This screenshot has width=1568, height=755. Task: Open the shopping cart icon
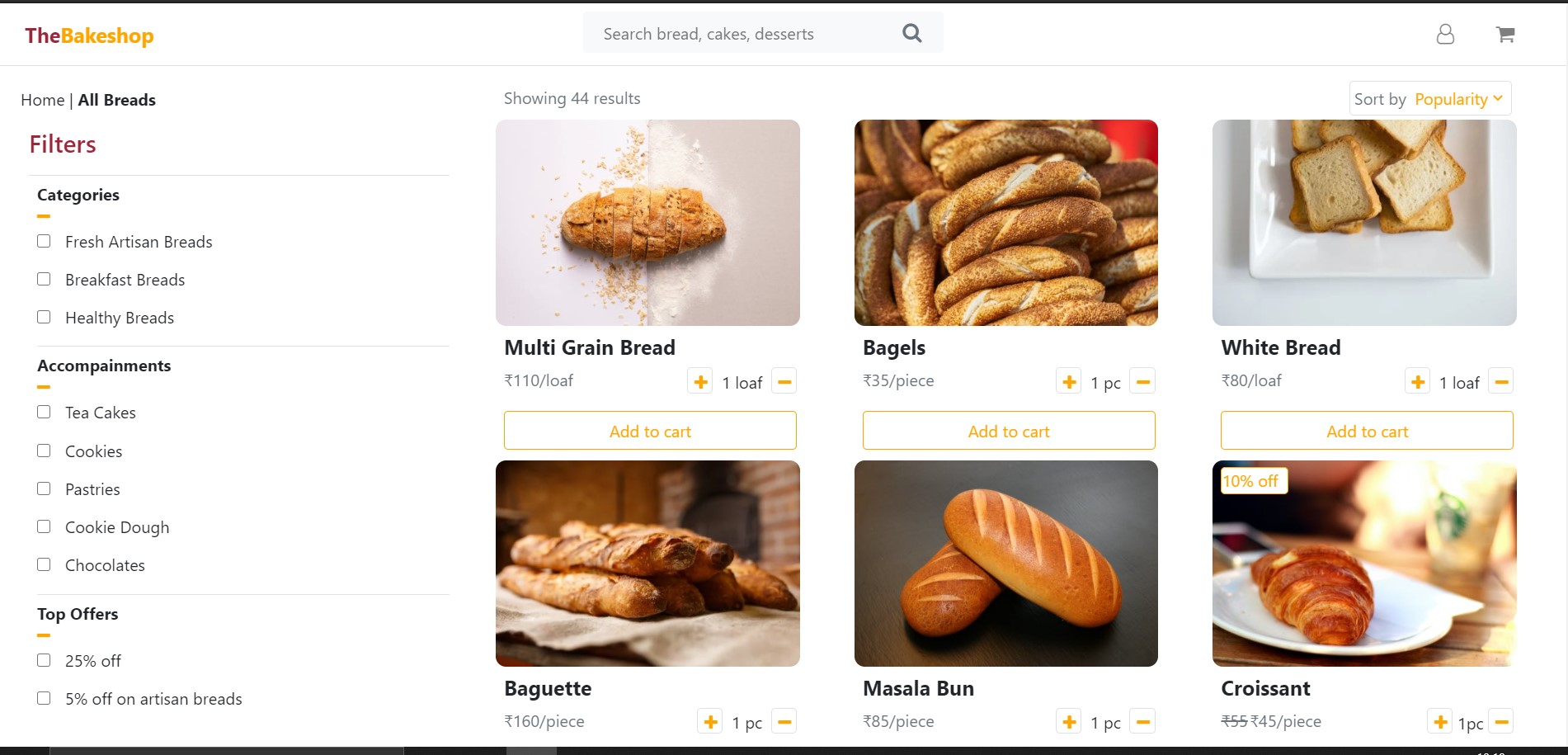tap(1504, 34)
